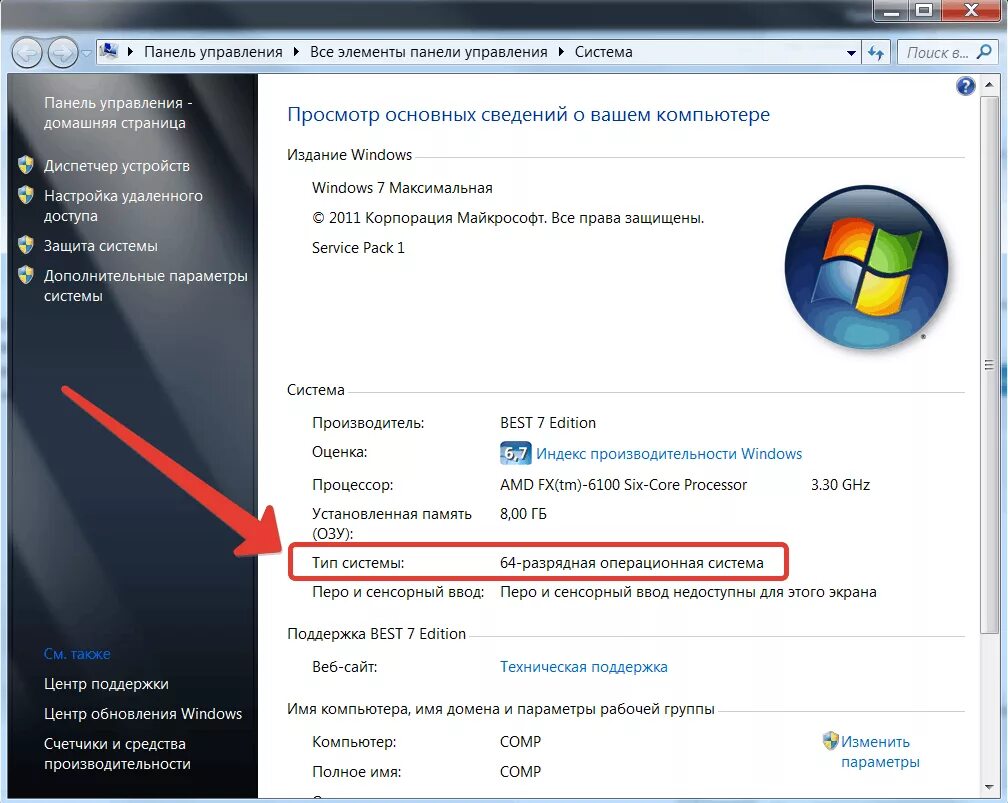Go back with the Back arrow button
1008x803 pixels.
[x=27, y=53]
